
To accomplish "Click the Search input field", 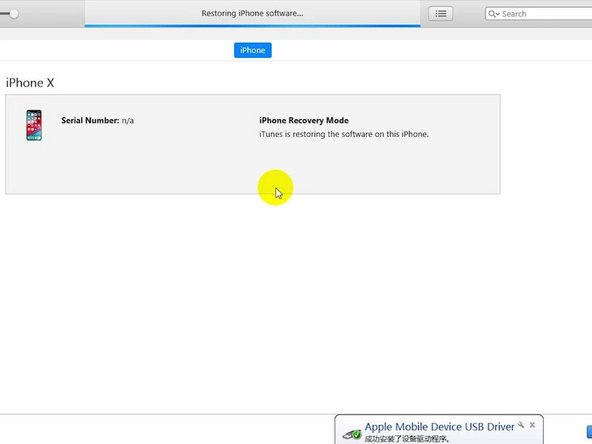I will pyautogui.click(x=540, y=14).
